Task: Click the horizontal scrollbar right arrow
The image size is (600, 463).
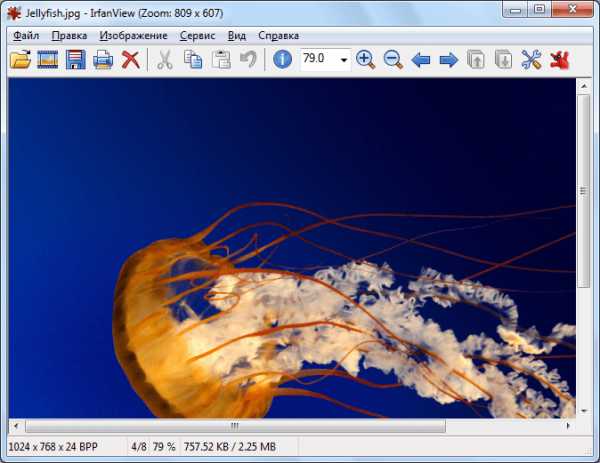Action: pos(568,426)
